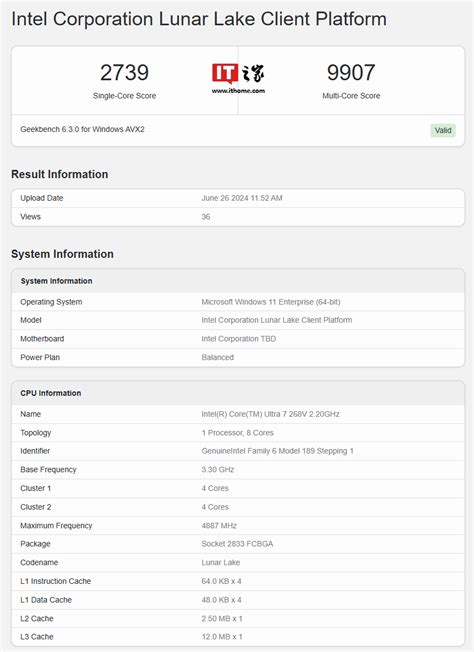Click the L1 Data Cache label
474x652 pixels.
pos(46,600)
